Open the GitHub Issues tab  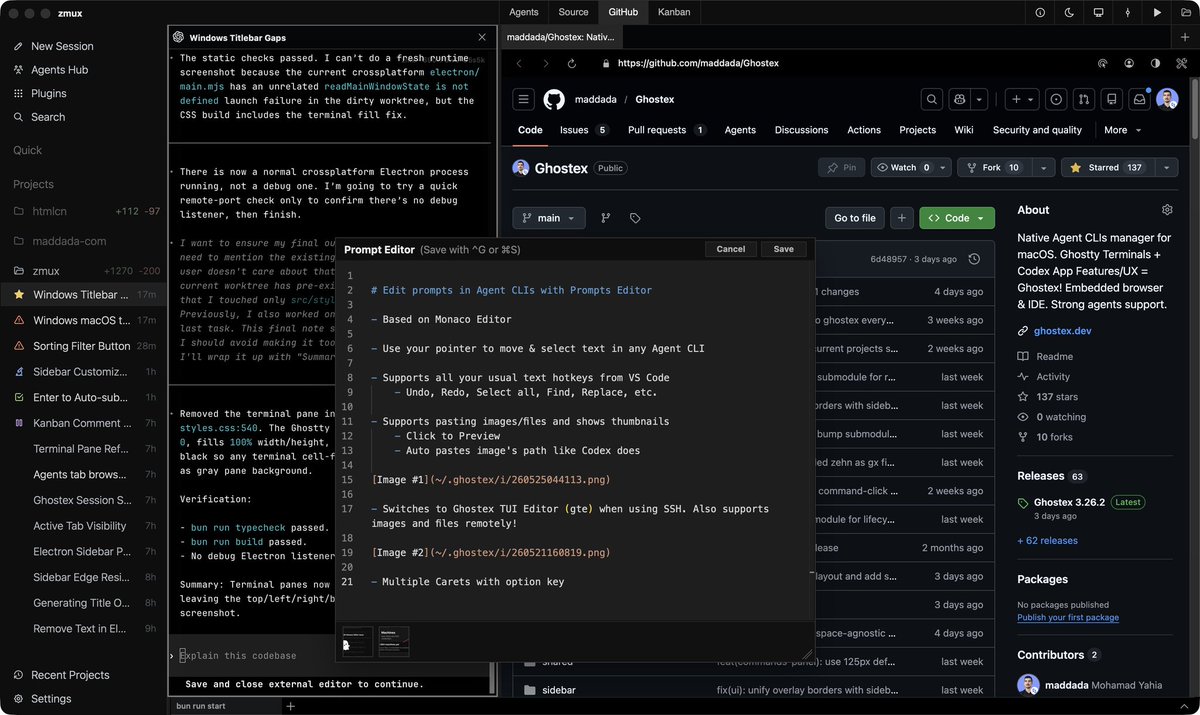tap(584, 130)
